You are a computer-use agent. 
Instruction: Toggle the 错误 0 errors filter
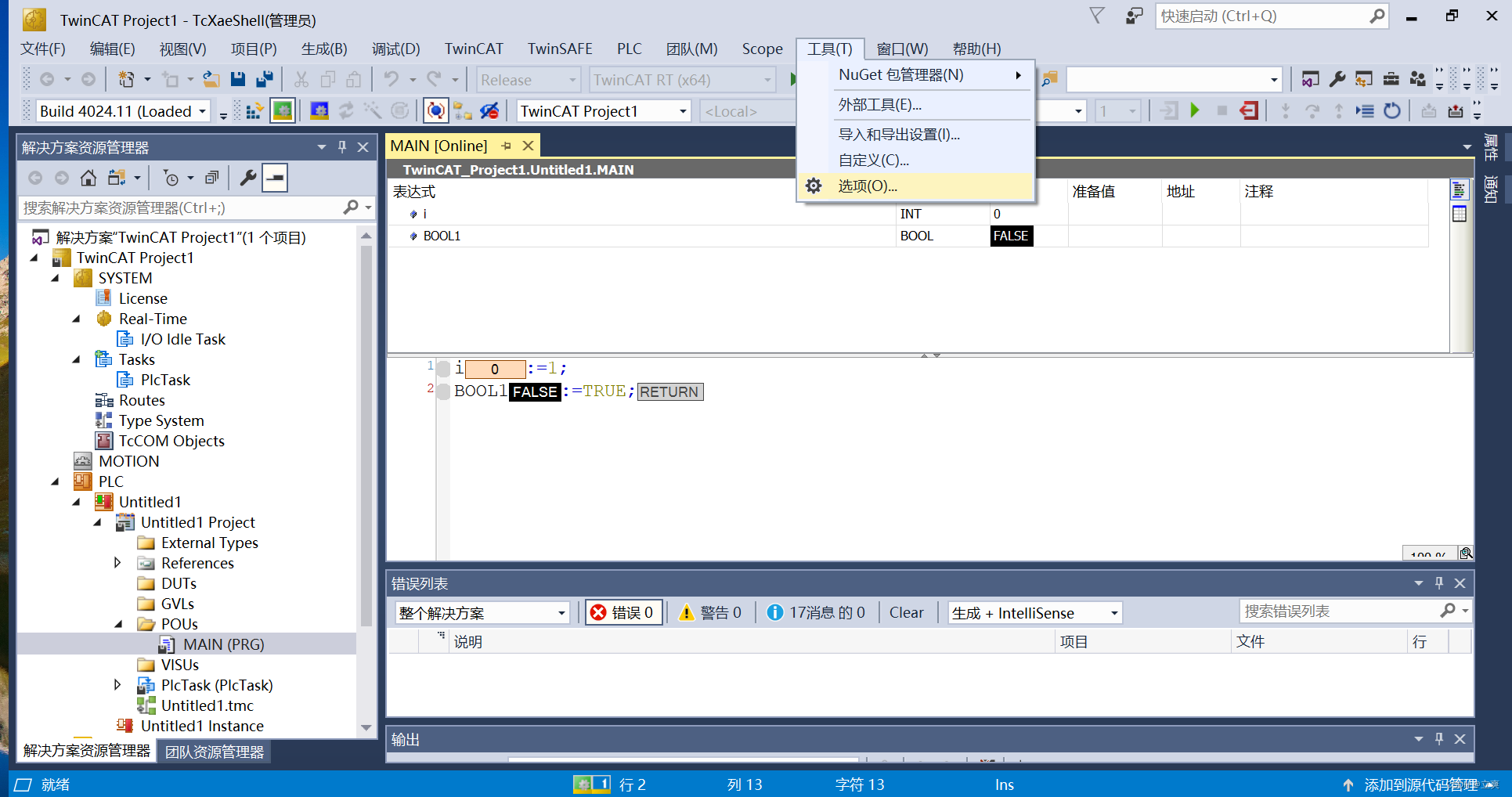[624, 612]
